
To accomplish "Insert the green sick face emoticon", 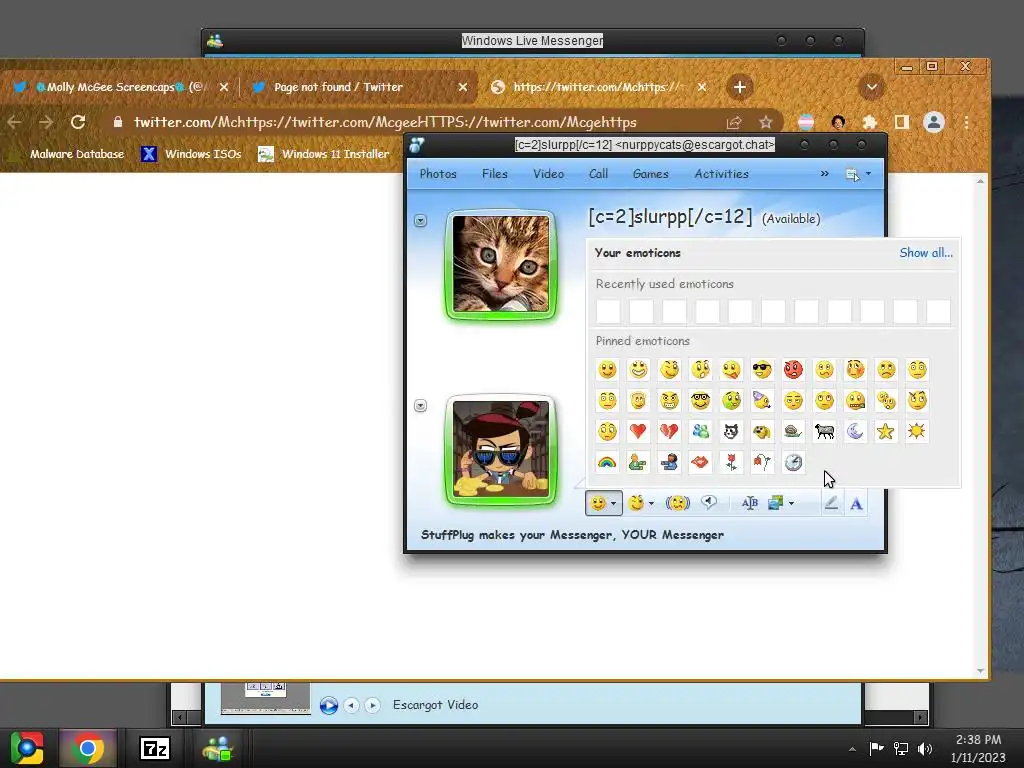I will pos(731,400).
